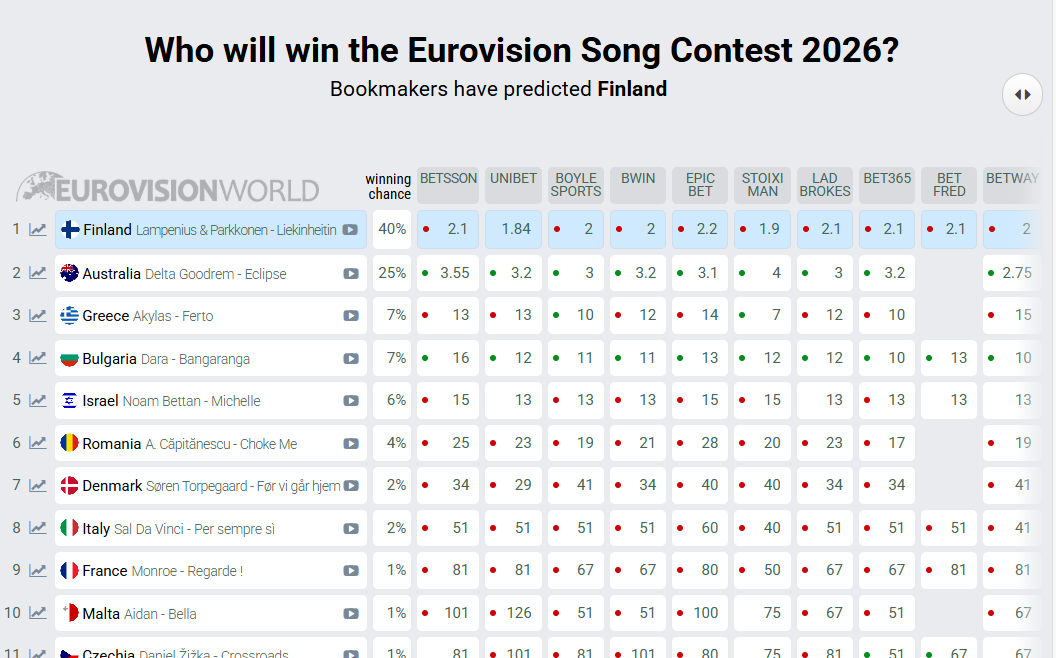The width and height of the screenshot is (1056, 658).
Task: Click the Australia flag icon
Action: (x=69, y=273)
